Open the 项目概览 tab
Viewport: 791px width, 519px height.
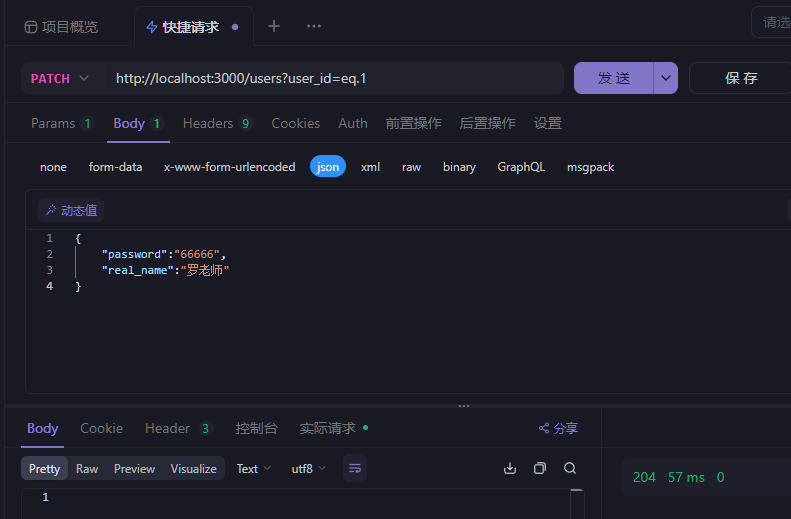[61, 27]
